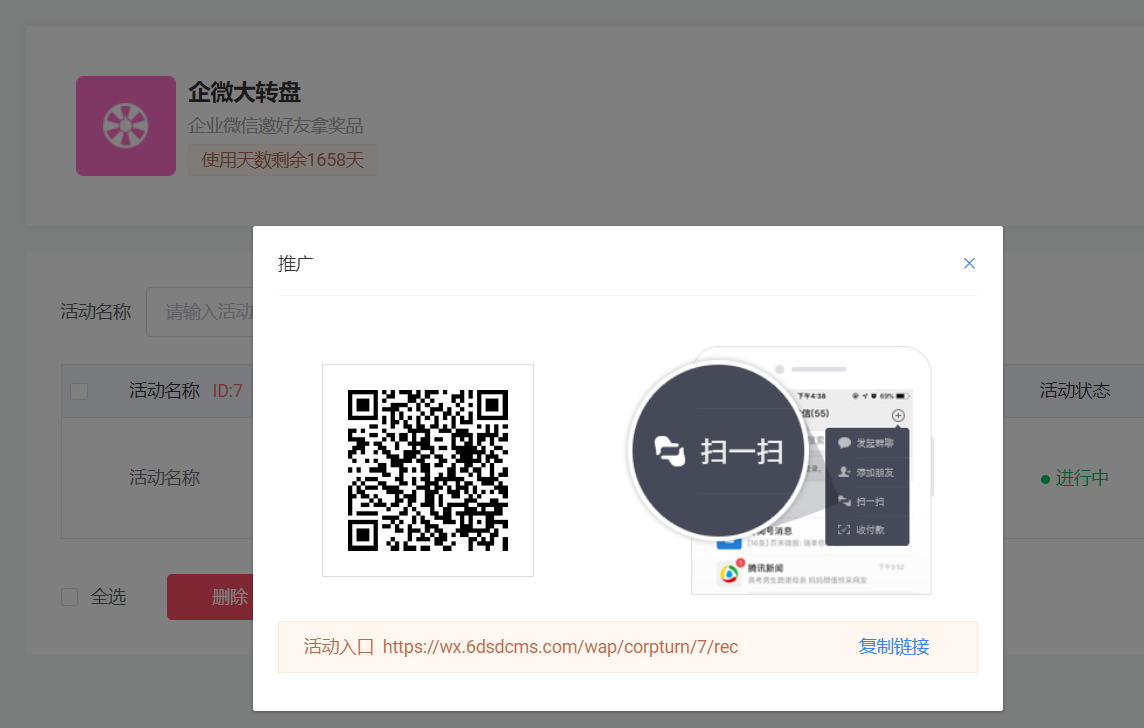
Task: Expand the plus (+) menu in phone mockup
Action: [x=898, y=415]
